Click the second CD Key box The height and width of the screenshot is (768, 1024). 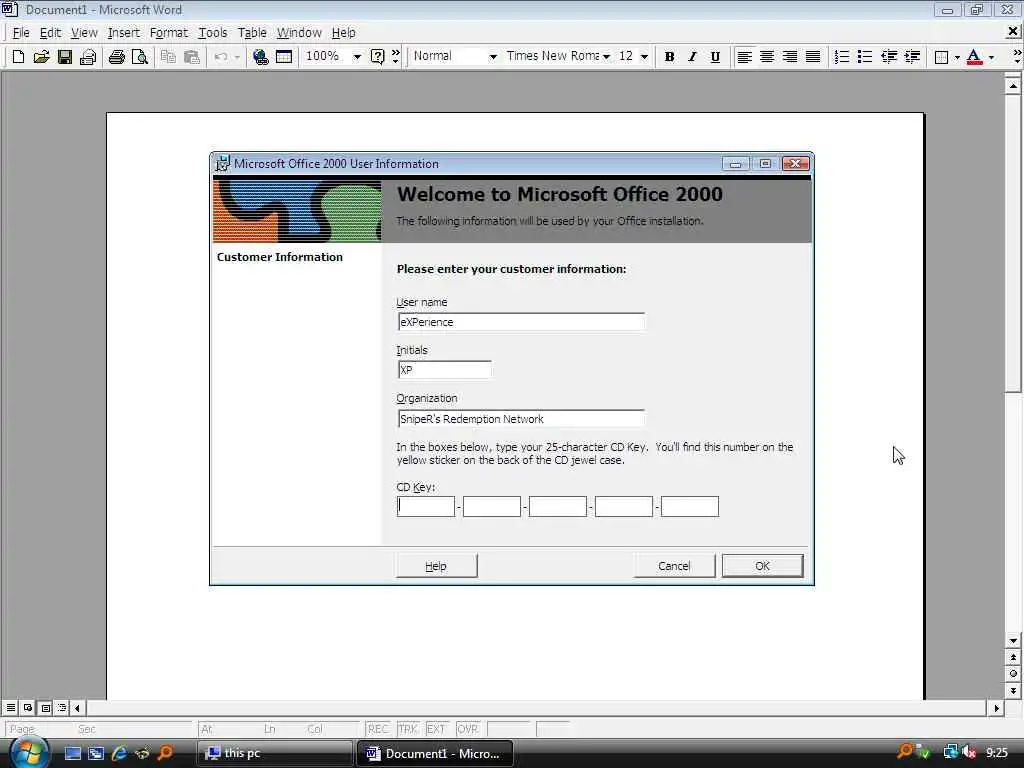click(x=492, y=507)
